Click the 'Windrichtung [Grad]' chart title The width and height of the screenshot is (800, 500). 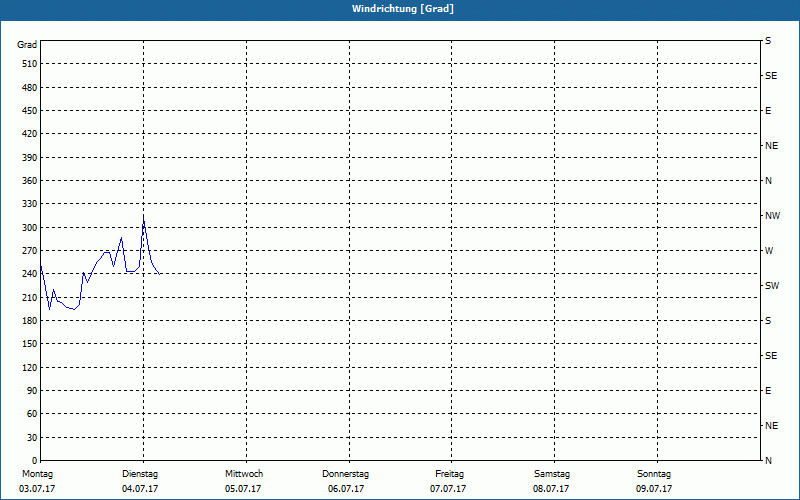coord(403,9)
